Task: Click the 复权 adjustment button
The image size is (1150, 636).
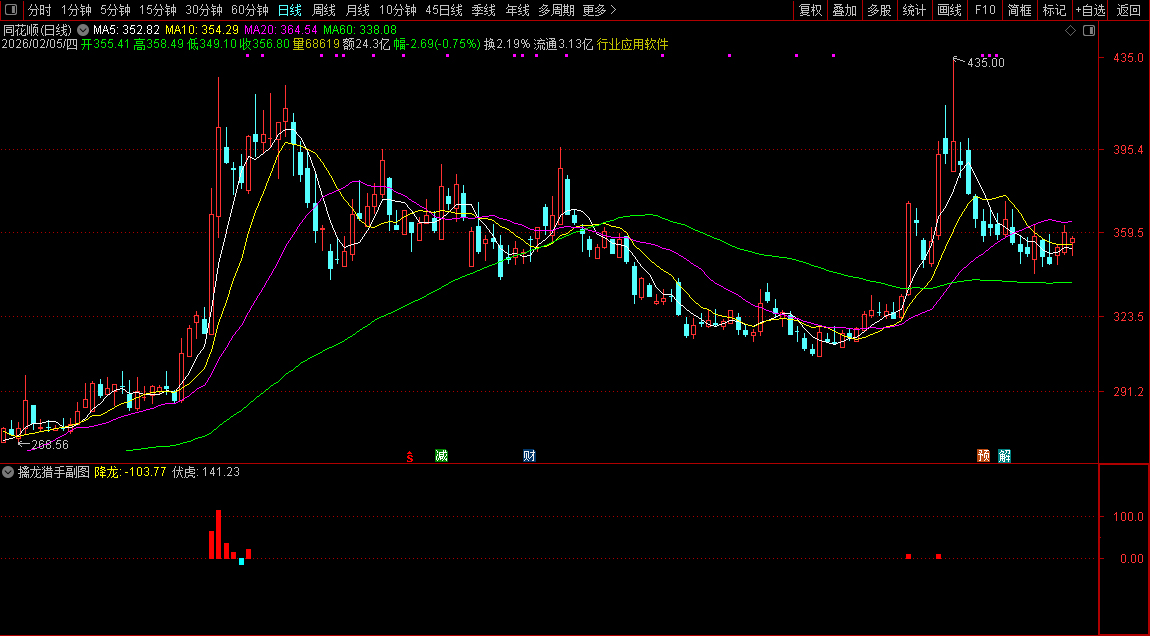Action: coord(811,10)
